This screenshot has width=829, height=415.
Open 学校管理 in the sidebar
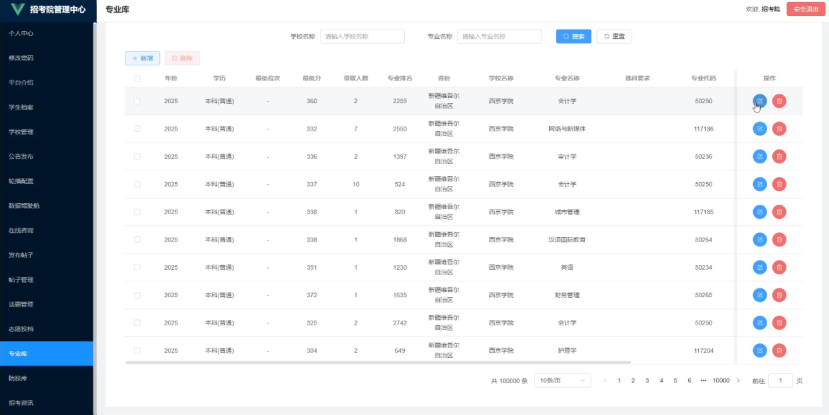pyautogui.click(x=47, y=132)
